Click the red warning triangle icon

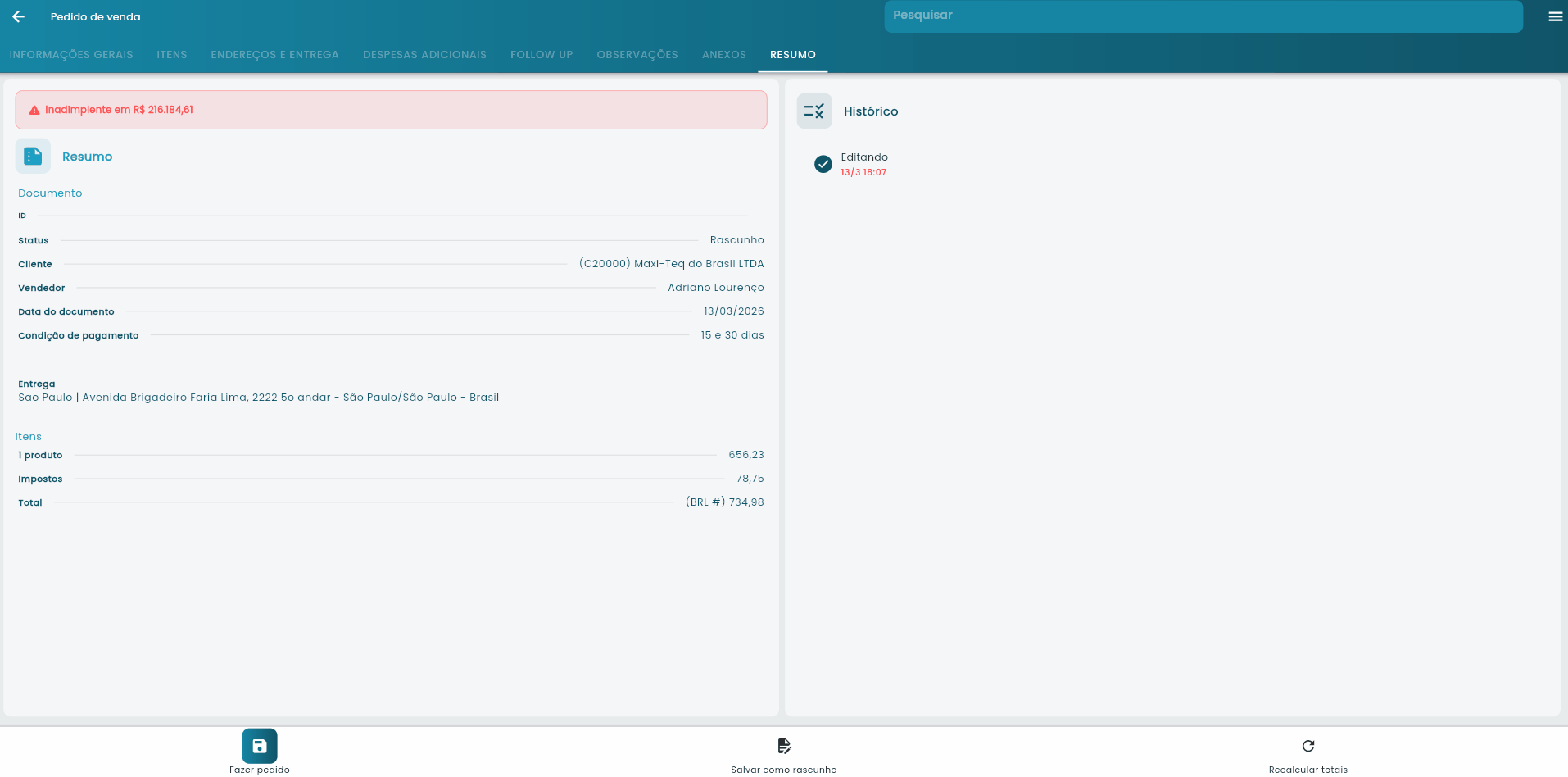point(34,110)
